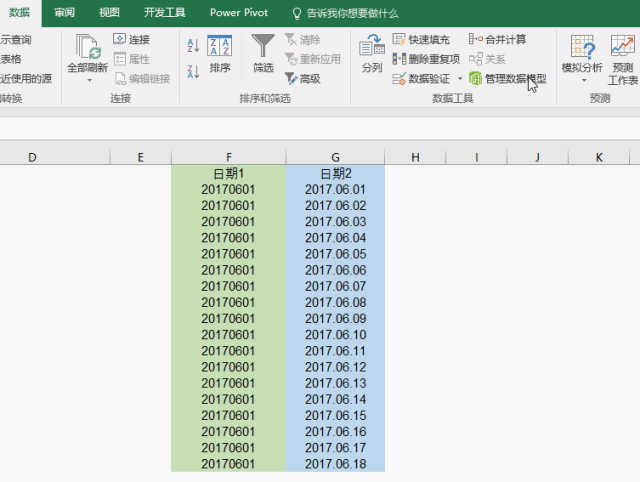Sort descending with the Z-A icon
This screenshot has width=640, height=482.
click(x=193, y=72)
